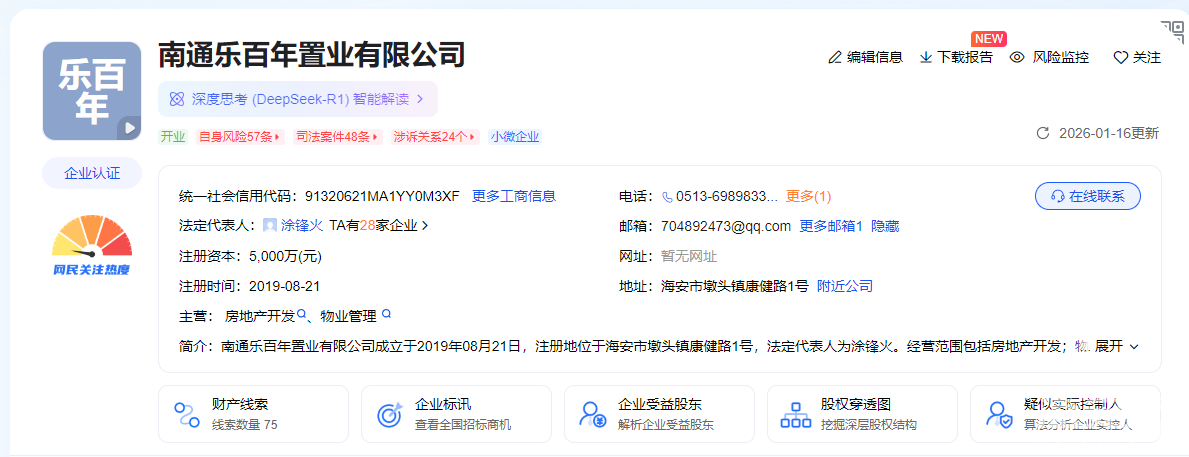
Task: Click the avatar icon beside 涂锋火
Action: pyautogui.click(x=270, y=226)
